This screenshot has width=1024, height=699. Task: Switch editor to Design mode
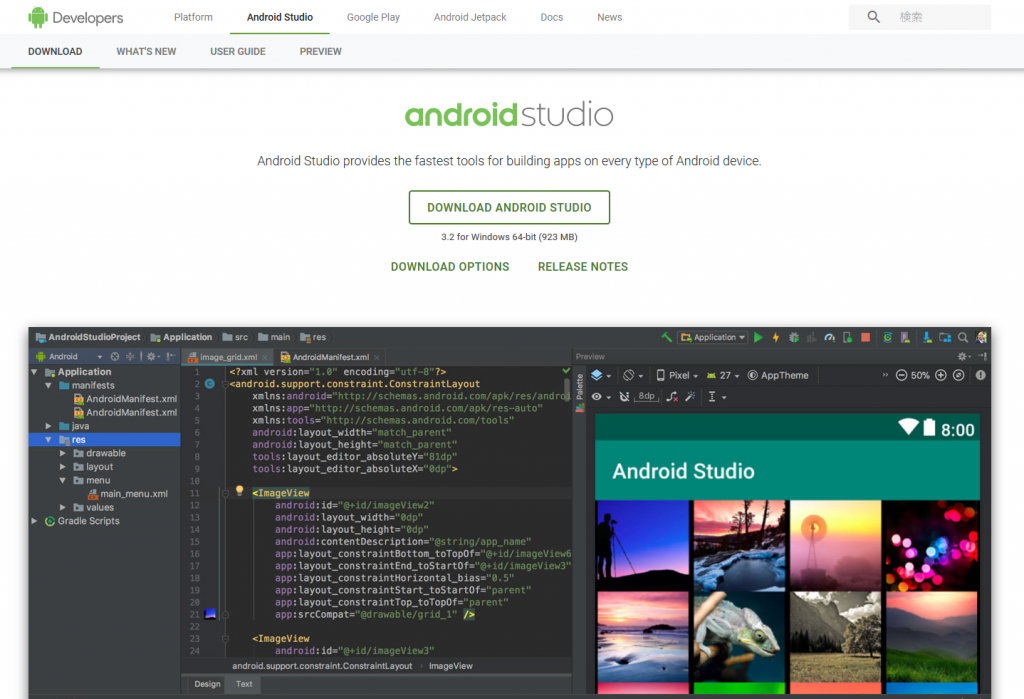[207, 684]
